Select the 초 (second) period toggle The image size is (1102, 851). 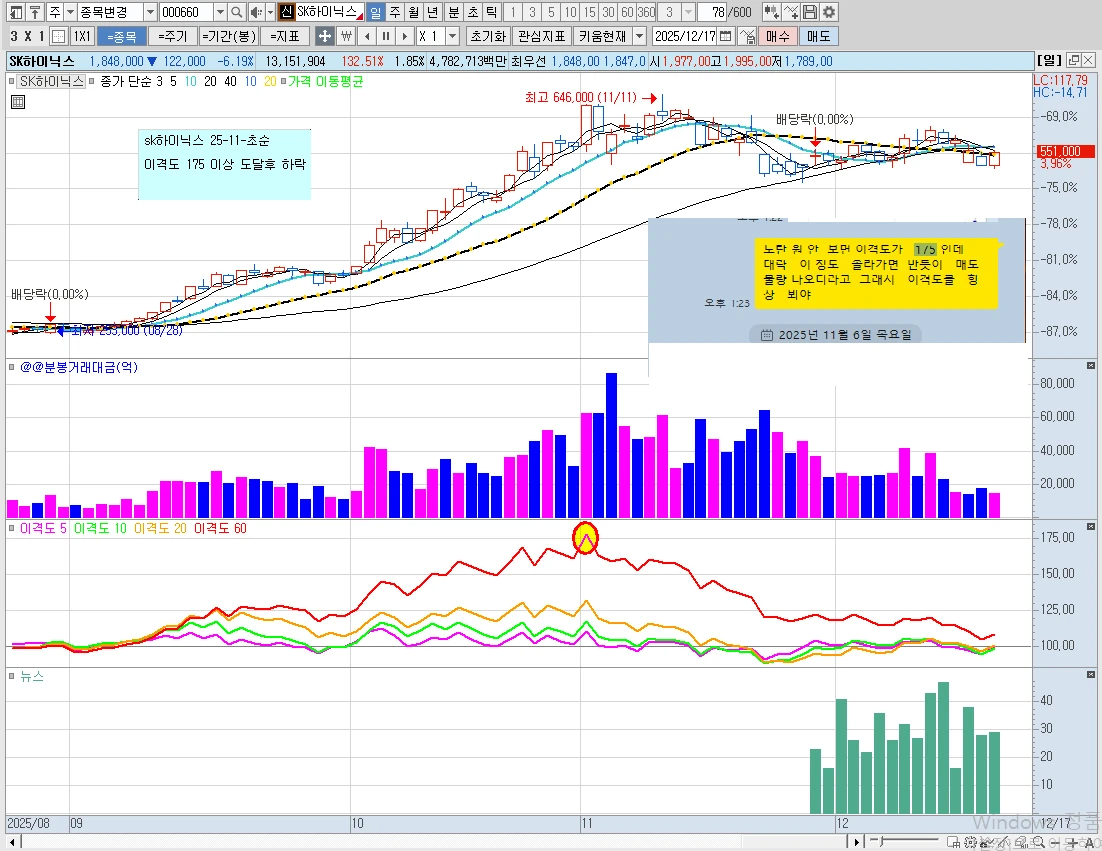(473, 12)
